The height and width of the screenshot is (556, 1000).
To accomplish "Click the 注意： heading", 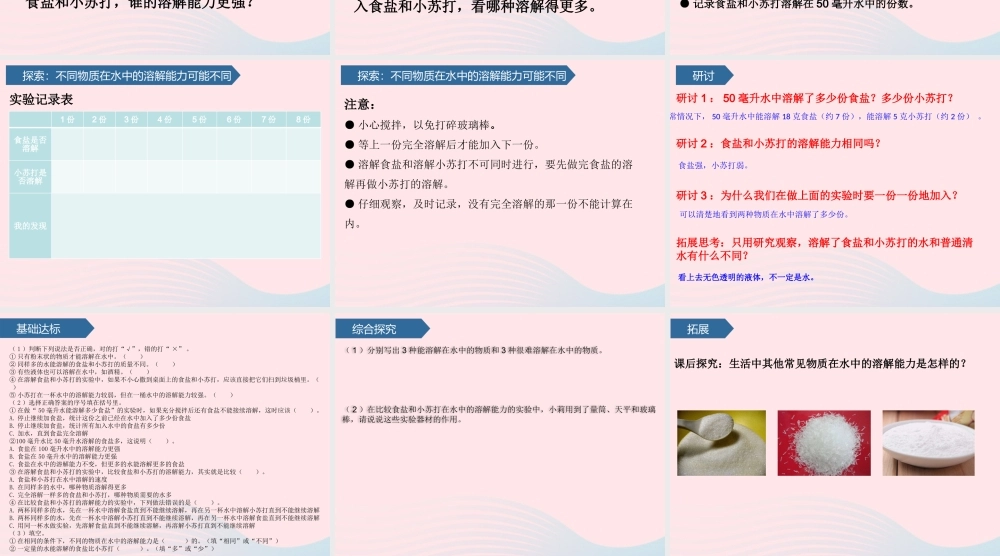I will (360, 105).
